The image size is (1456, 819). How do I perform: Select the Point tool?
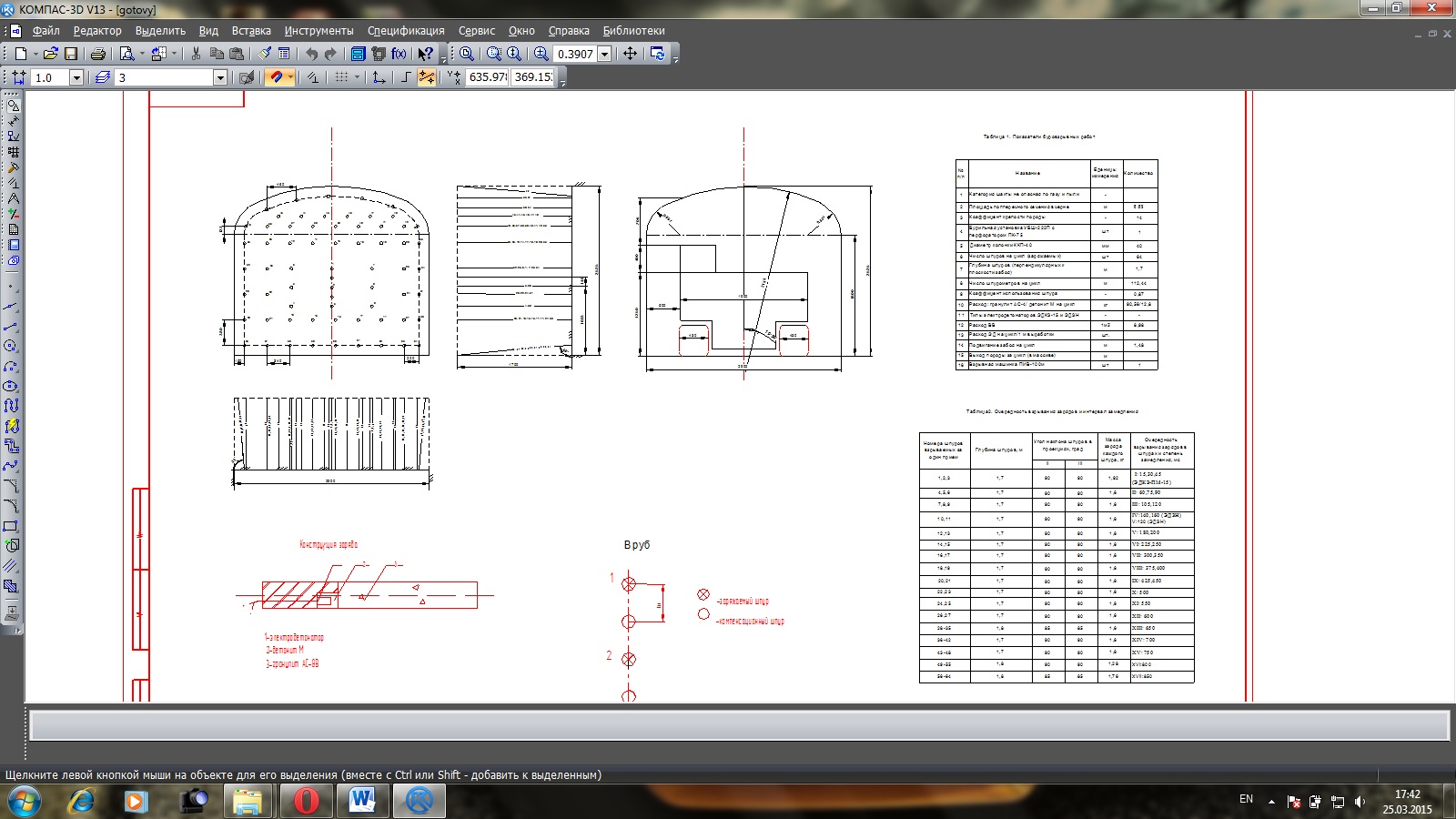coord(11,287)
